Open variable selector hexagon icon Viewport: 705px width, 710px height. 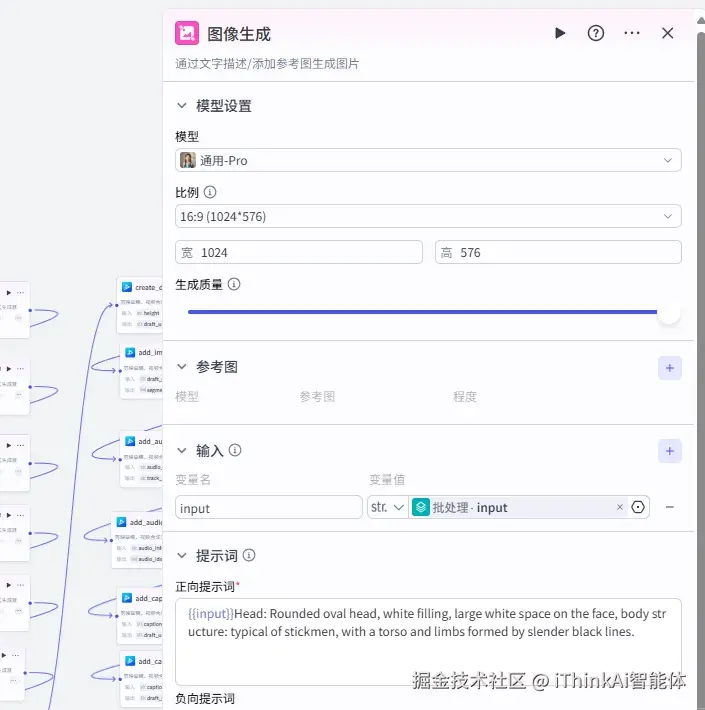tap(638, 507)
